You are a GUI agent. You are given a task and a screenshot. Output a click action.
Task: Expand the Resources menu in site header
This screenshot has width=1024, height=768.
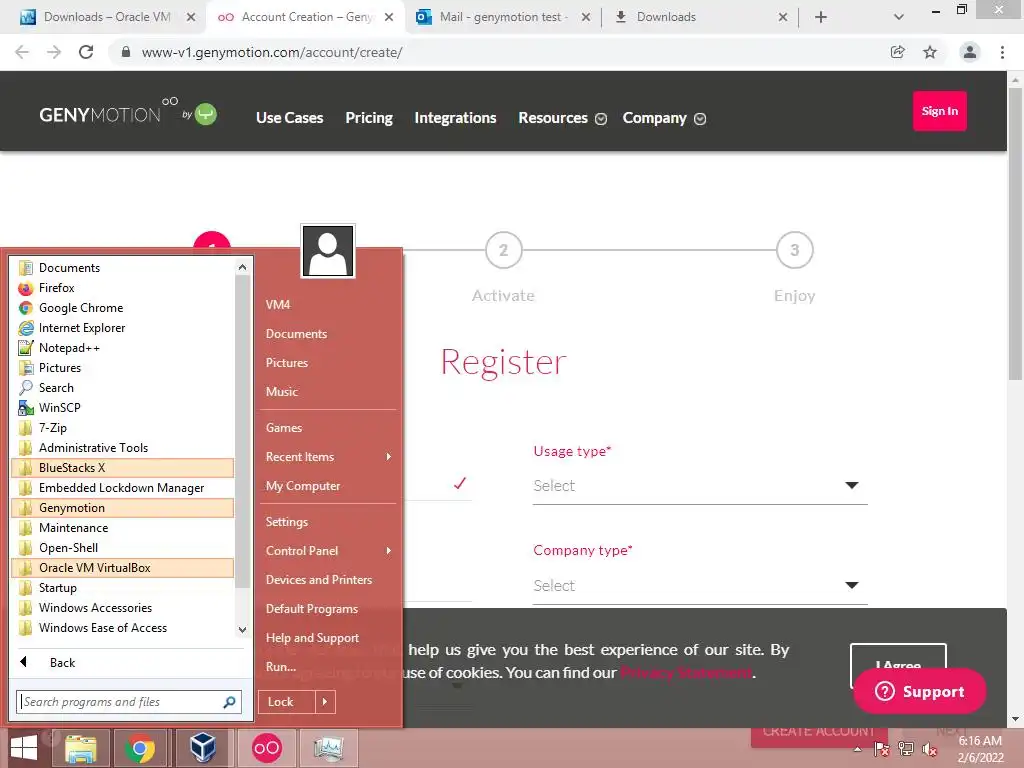[x=562, y=118]
